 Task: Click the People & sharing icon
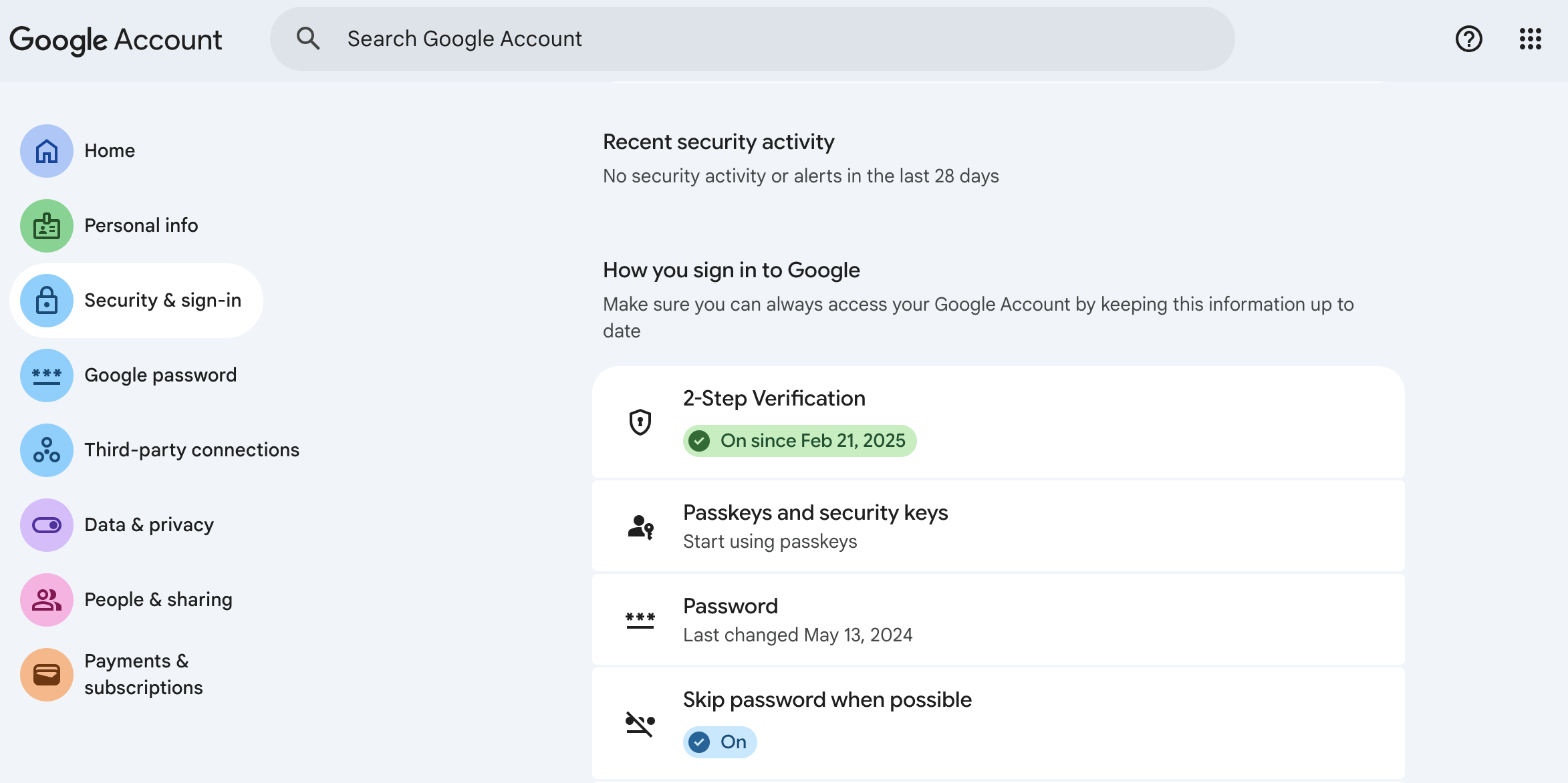(46, 600)
